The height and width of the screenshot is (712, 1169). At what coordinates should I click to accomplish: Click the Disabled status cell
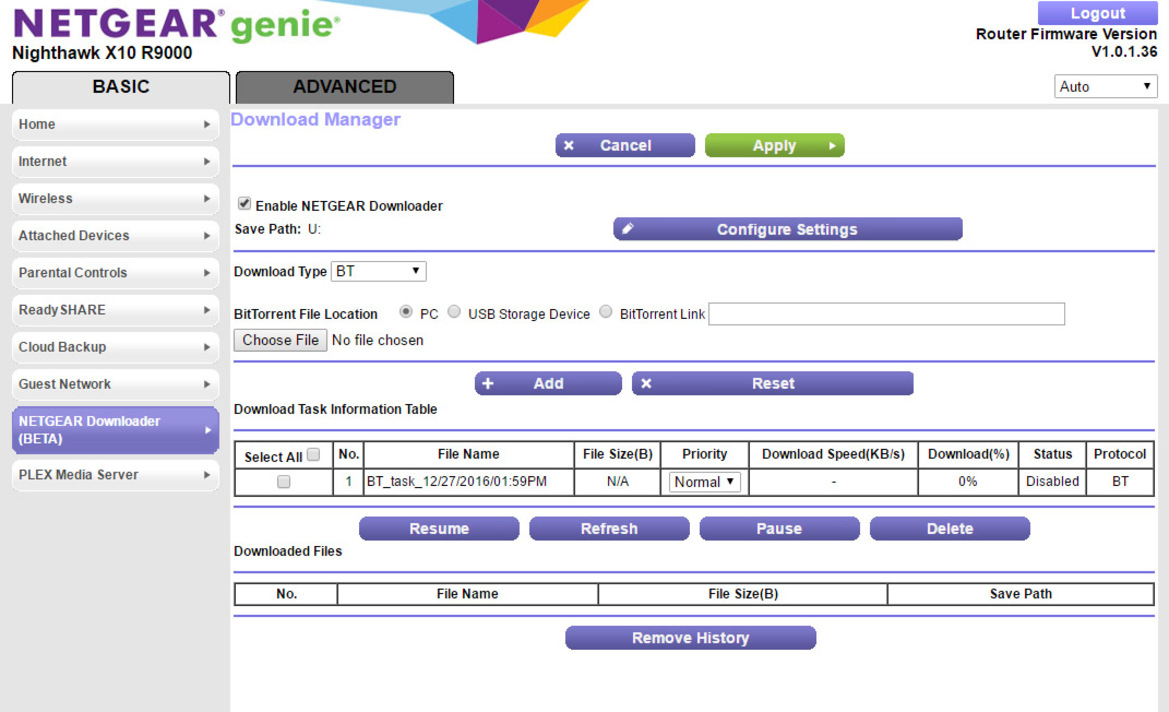(x=1053, y=482)
